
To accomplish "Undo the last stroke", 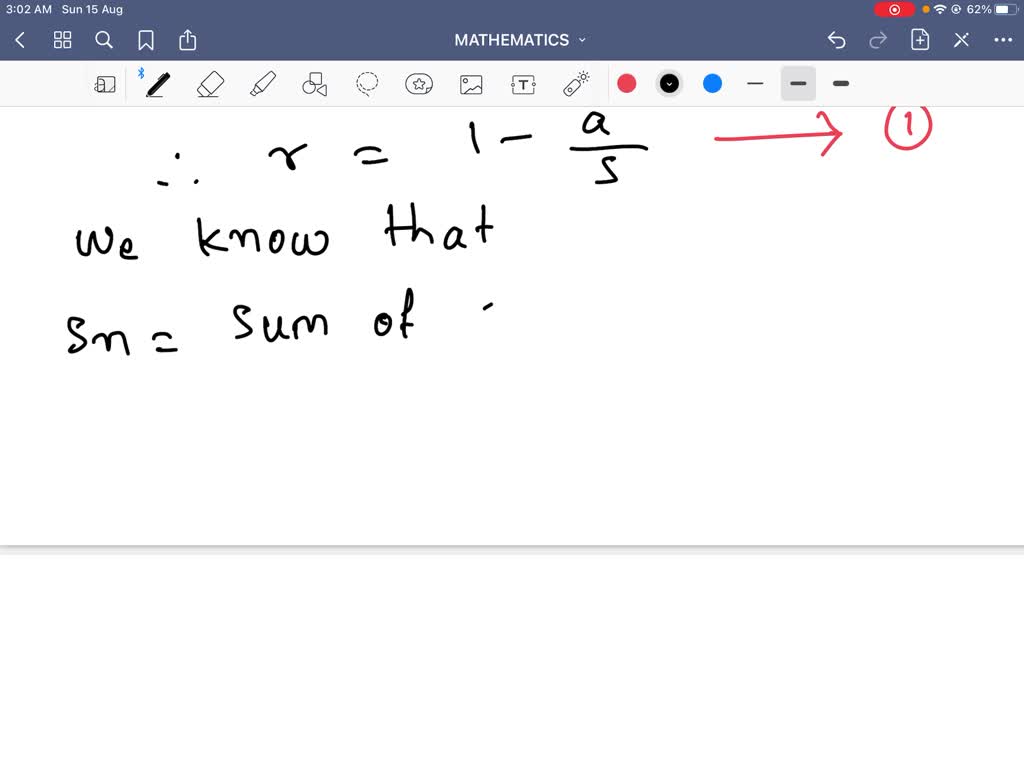I will coord(837,40).
